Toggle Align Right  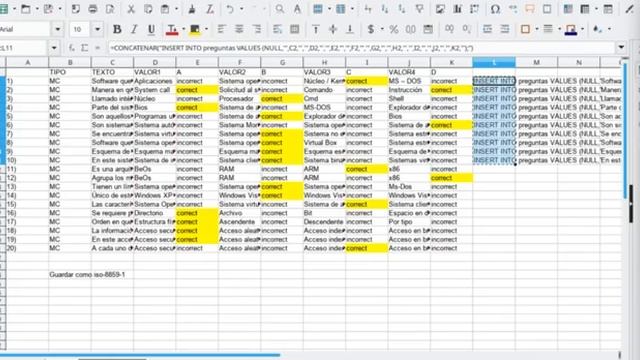pos(256,29)
